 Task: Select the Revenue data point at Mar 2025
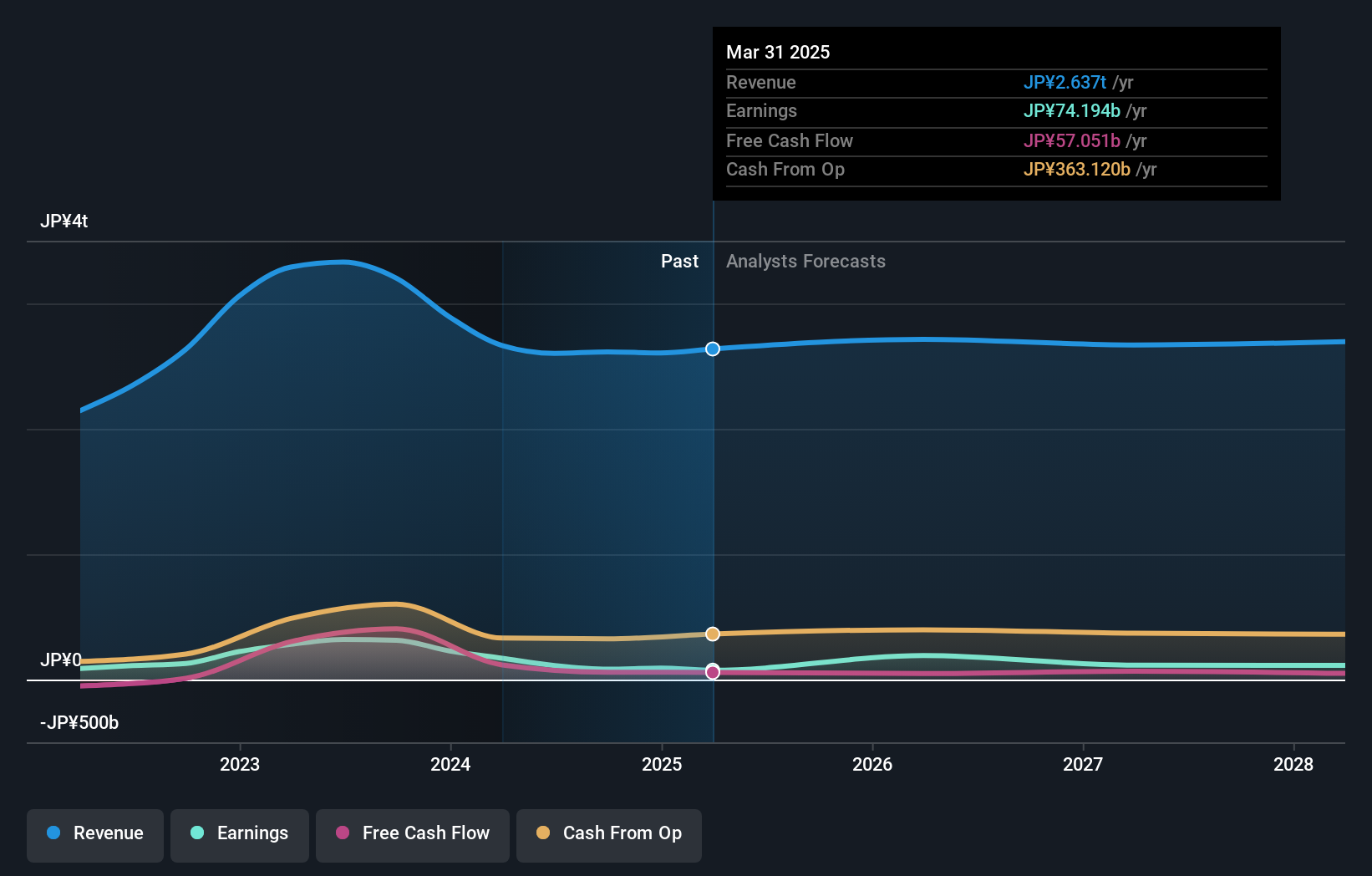pos(713,349)
